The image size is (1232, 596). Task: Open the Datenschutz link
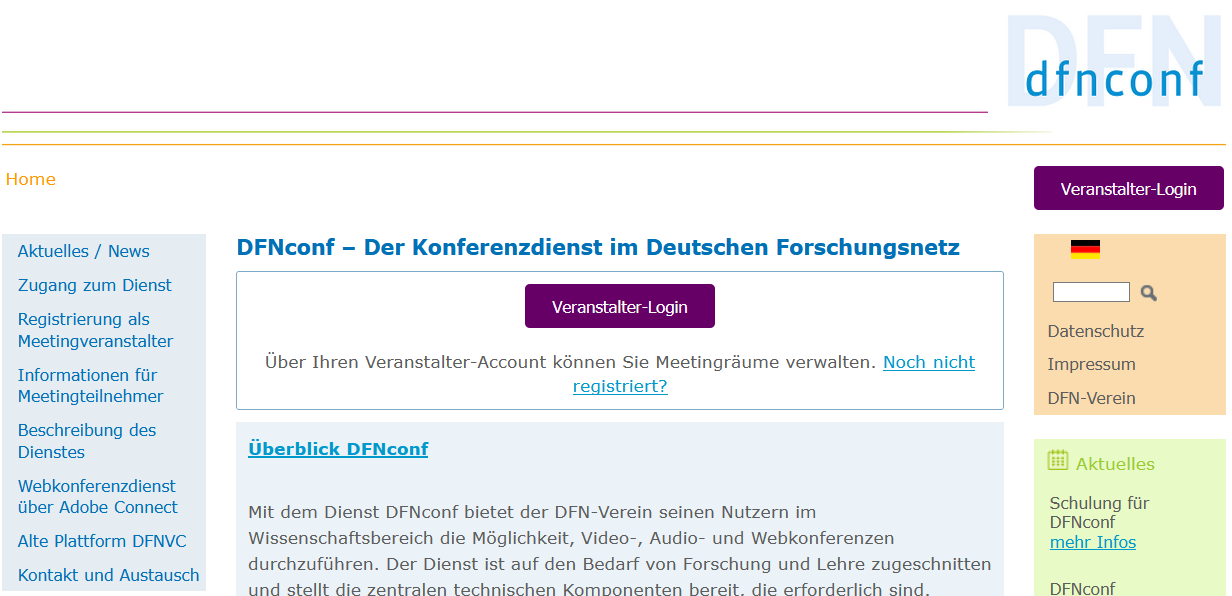tap(1096, 331)
